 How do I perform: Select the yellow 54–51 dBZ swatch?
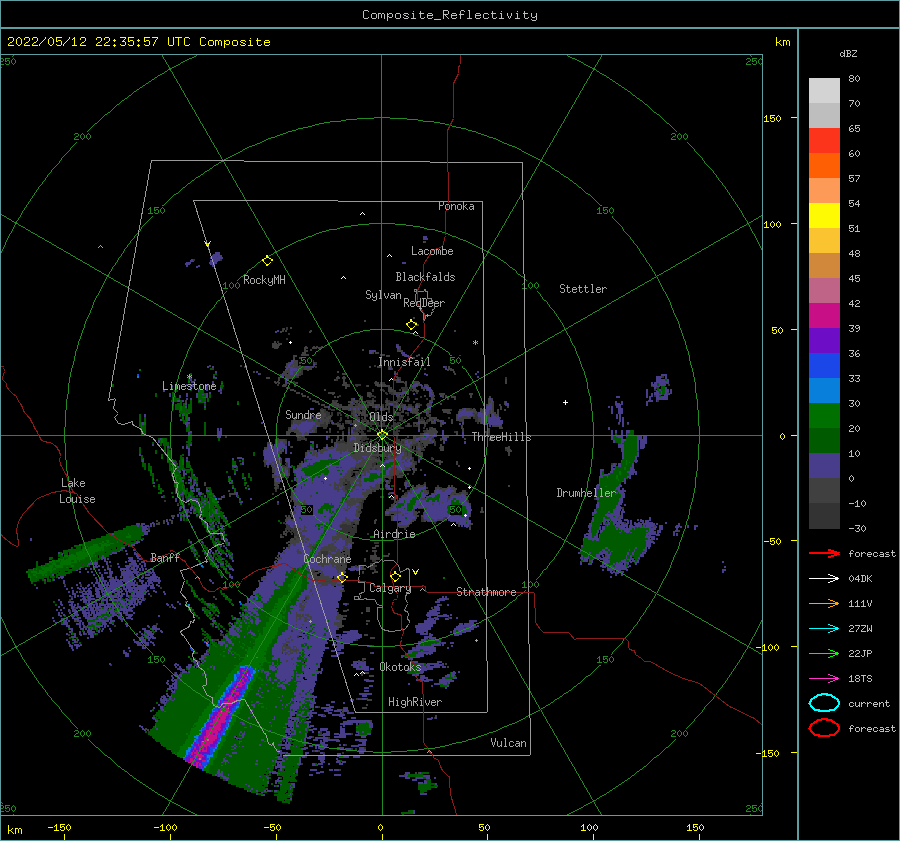tap(824, 215)
